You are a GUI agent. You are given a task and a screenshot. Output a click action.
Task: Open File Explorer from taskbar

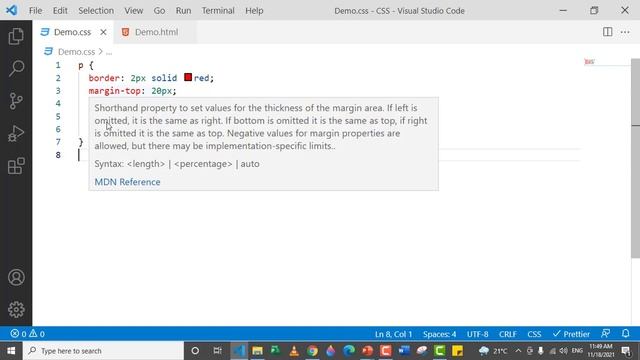click(257, 351)
